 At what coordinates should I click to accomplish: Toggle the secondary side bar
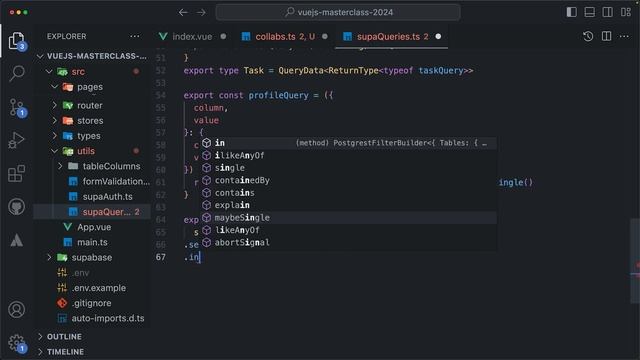tap(607, 12)
